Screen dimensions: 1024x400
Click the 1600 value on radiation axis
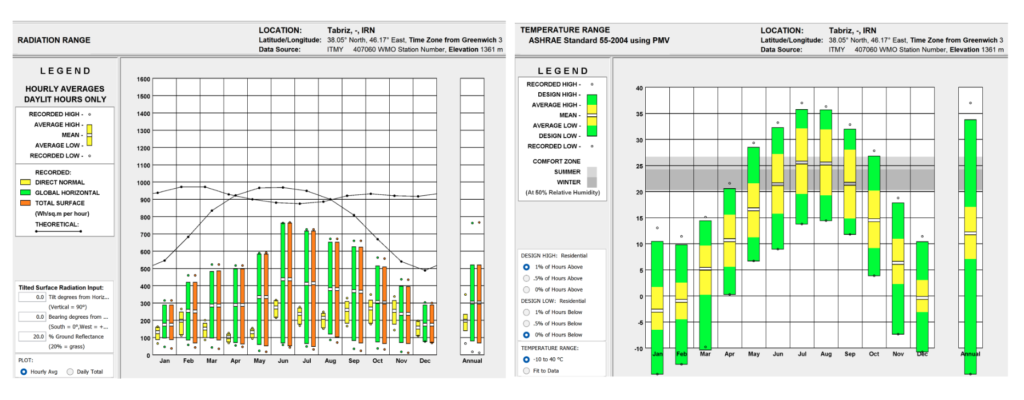click(143, 79)
